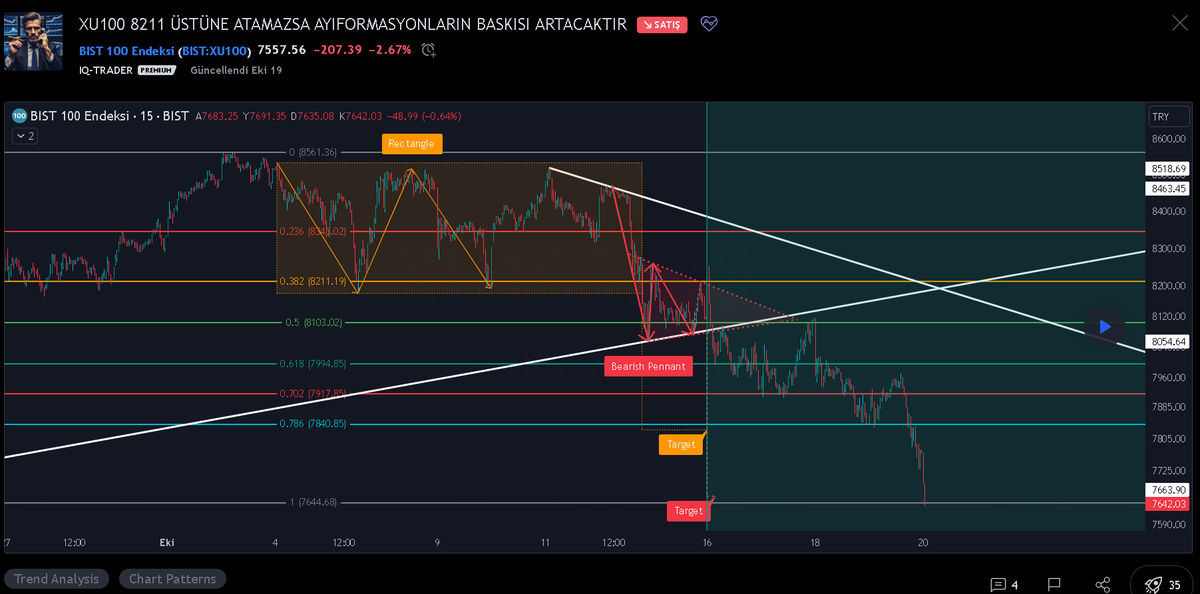Open the Chart Patterns tag
The height and width of the screenshot is (594, 1200).
click(173, 579)
